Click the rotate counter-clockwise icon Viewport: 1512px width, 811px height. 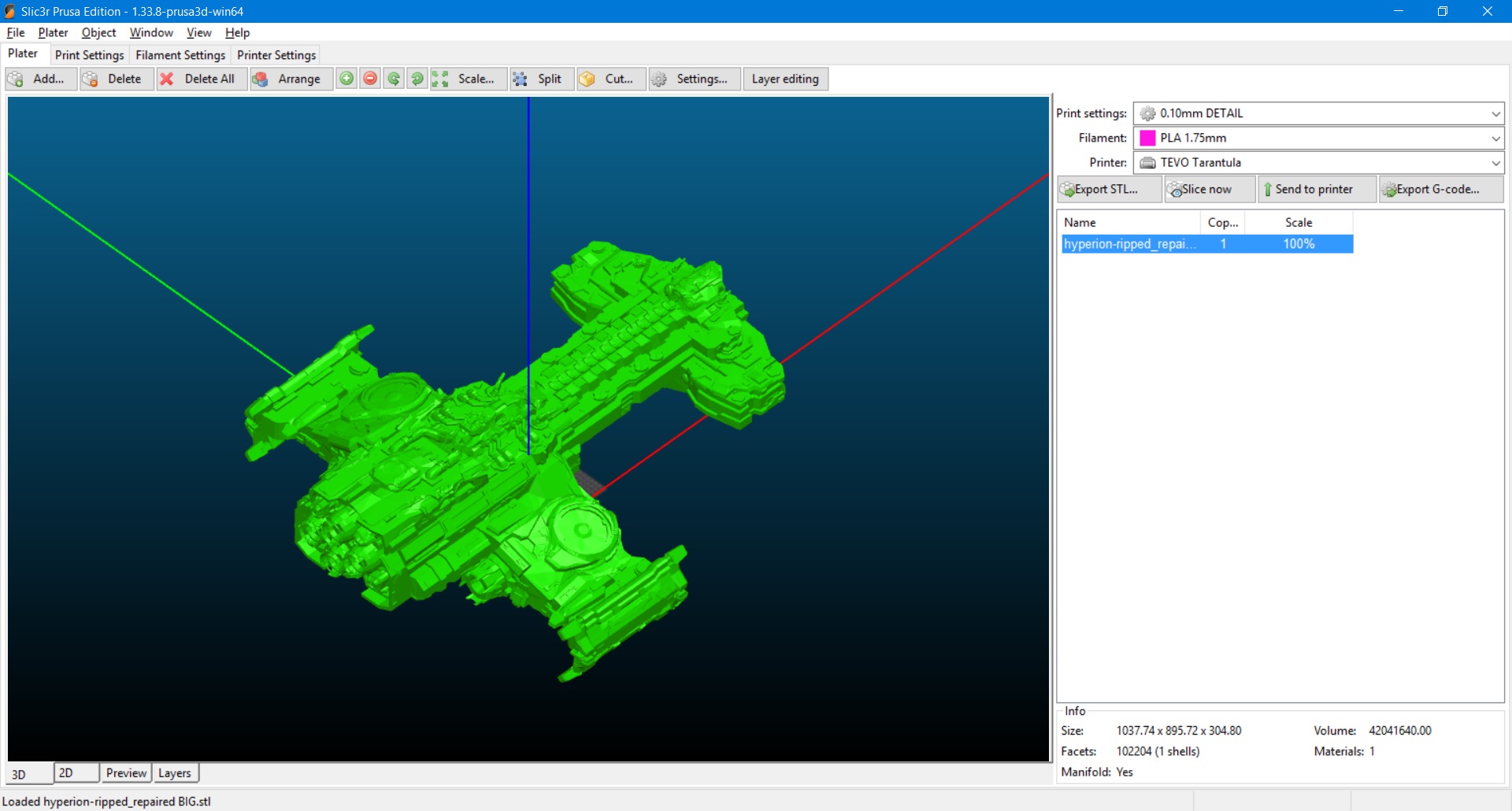(x=394, y=79)
